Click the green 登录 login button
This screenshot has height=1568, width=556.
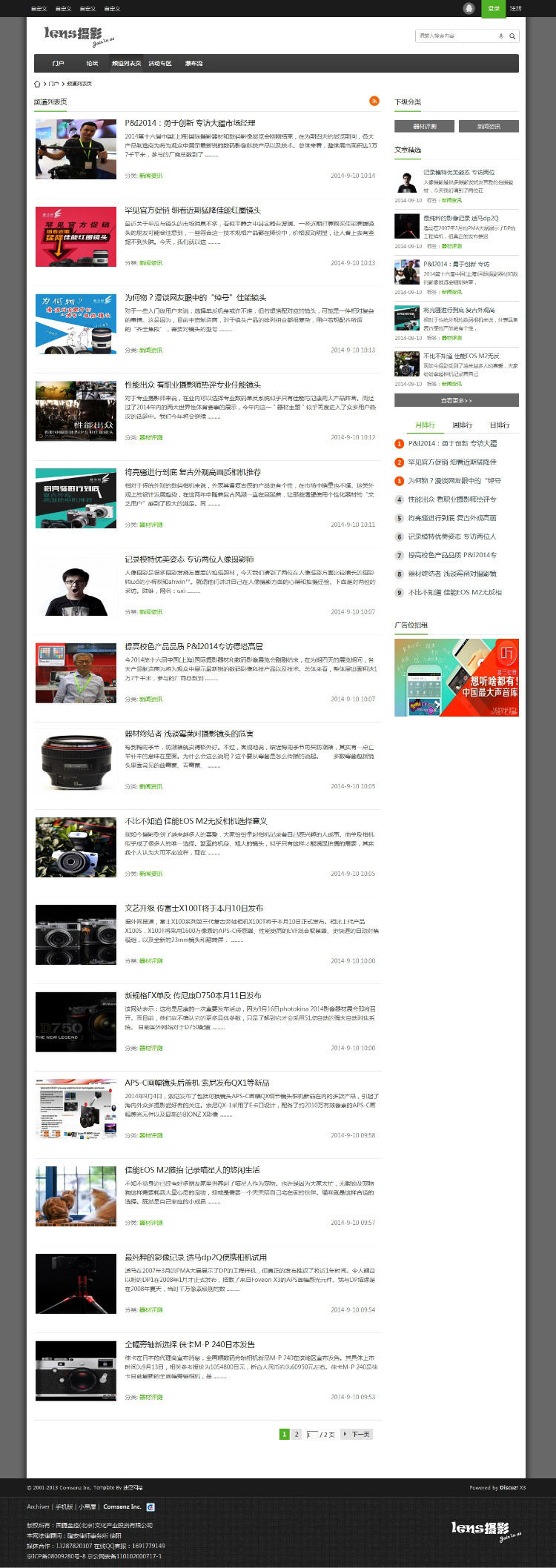tap(494, 8)
